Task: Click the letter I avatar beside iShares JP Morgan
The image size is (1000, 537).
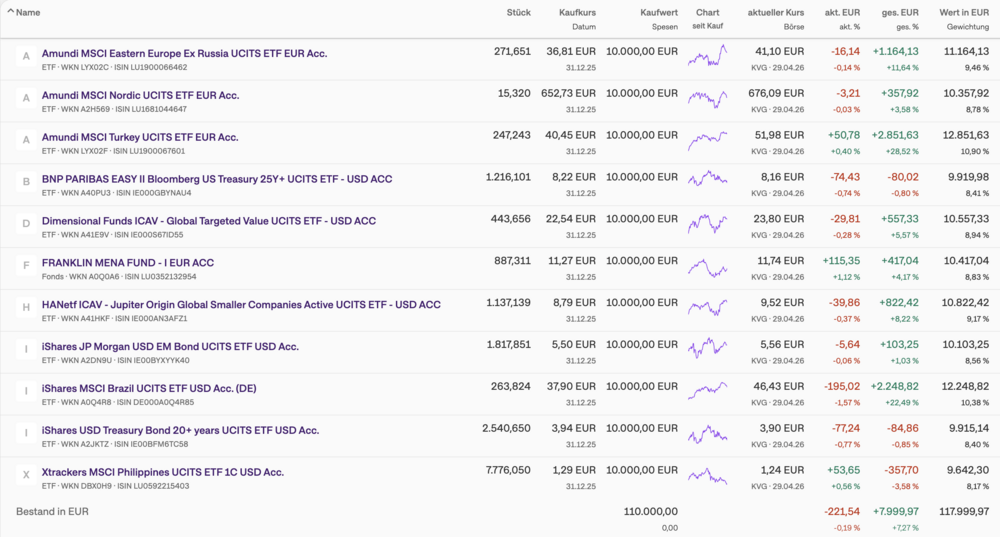Action: 26,349
